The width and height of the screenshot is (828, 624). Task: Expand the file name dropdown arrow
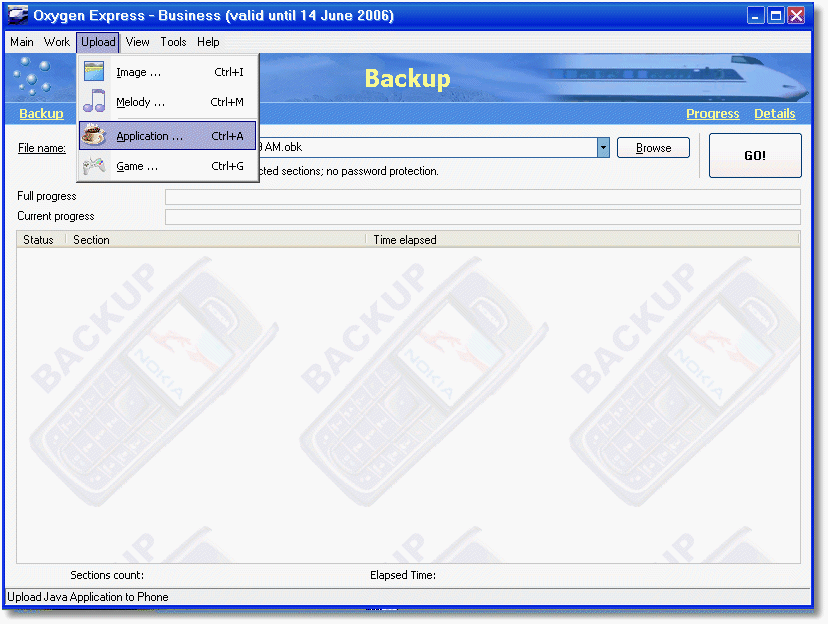(603, 148)
